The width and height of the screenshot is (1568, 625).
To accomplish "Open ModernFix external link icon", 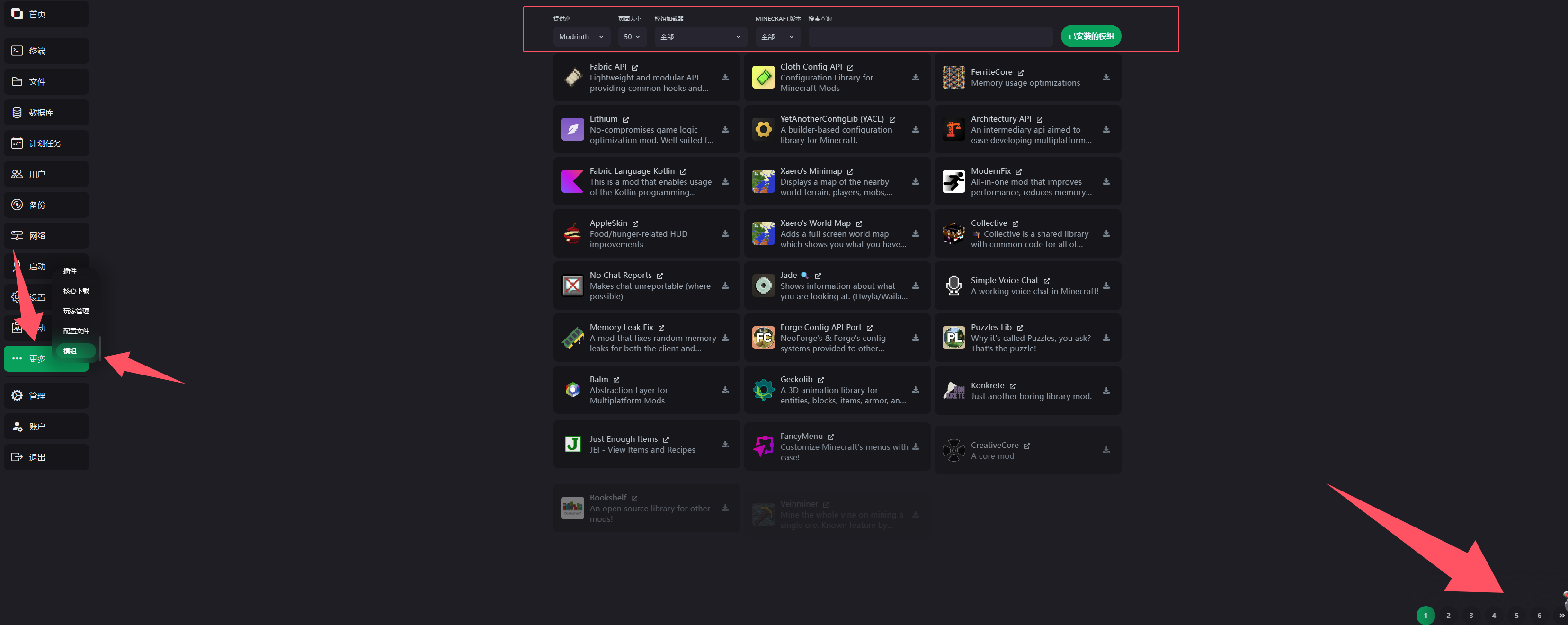I will (1018, 171).
